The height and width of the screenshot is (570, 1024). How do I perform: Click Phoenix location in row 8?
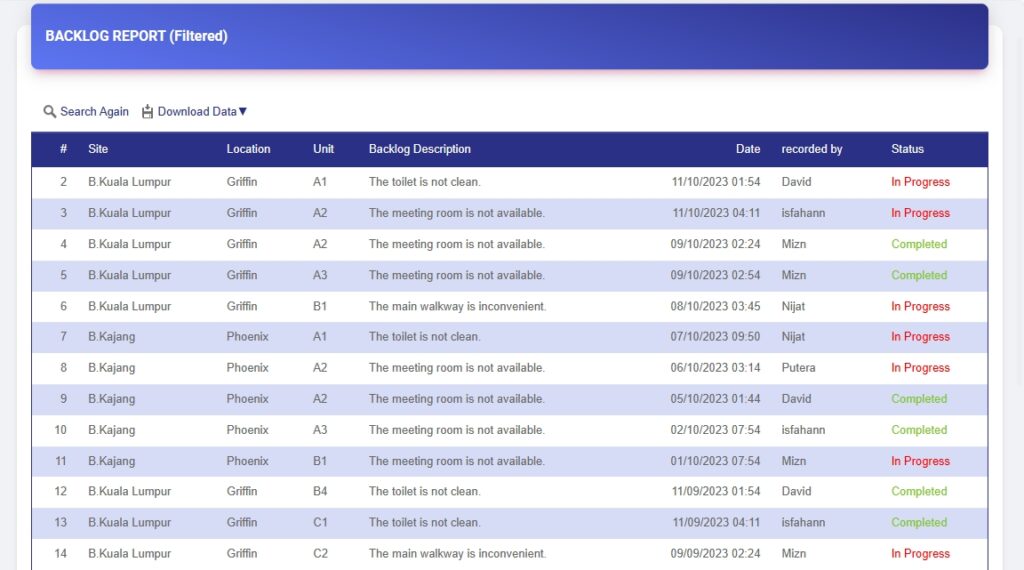248,368
